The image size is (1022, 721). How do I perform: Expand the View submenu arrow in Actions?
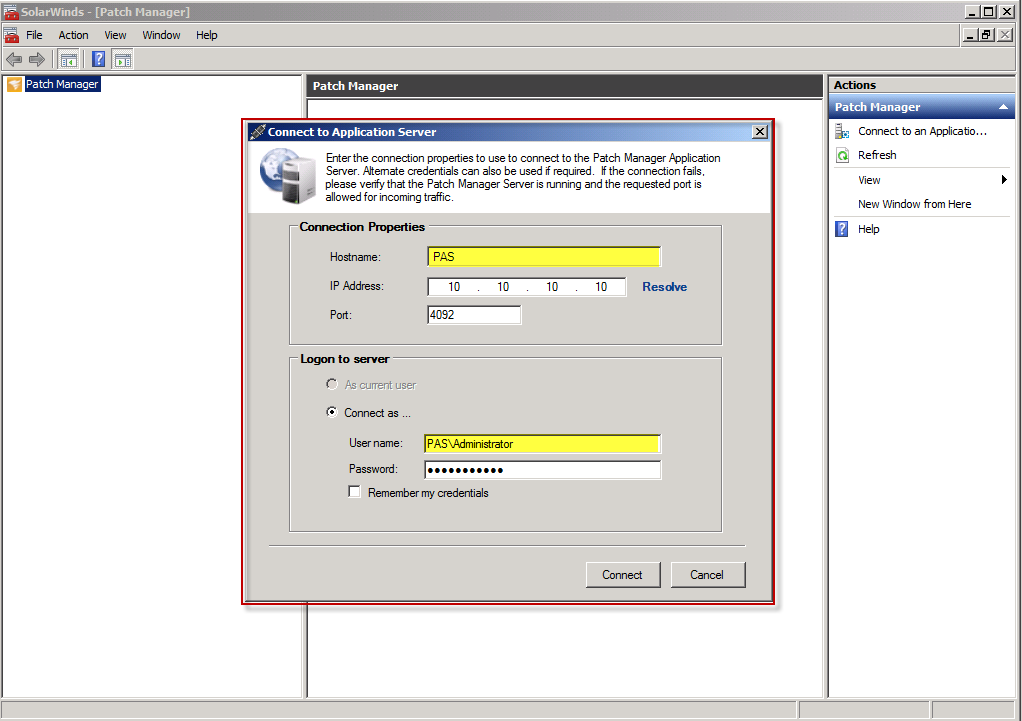(1004, 179)
